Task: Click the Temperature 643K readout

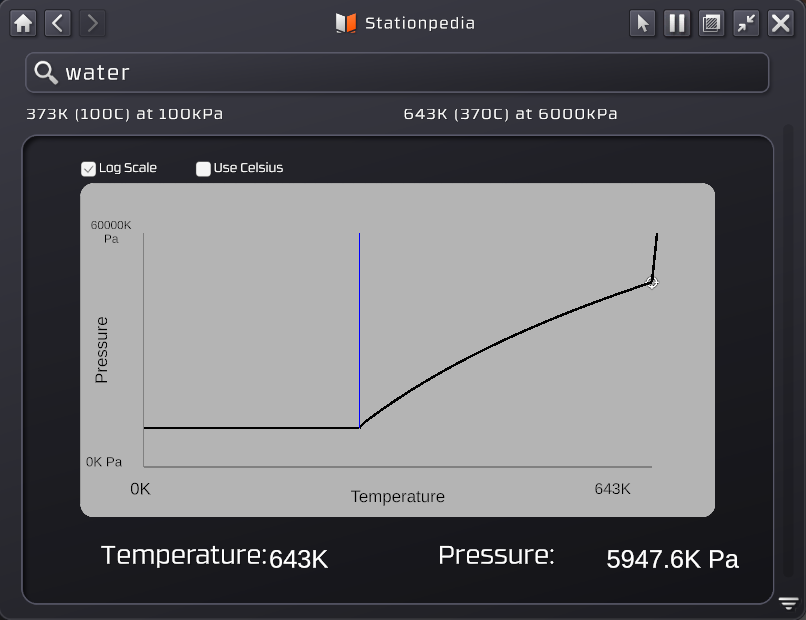Action: click(x=298, y=558)
